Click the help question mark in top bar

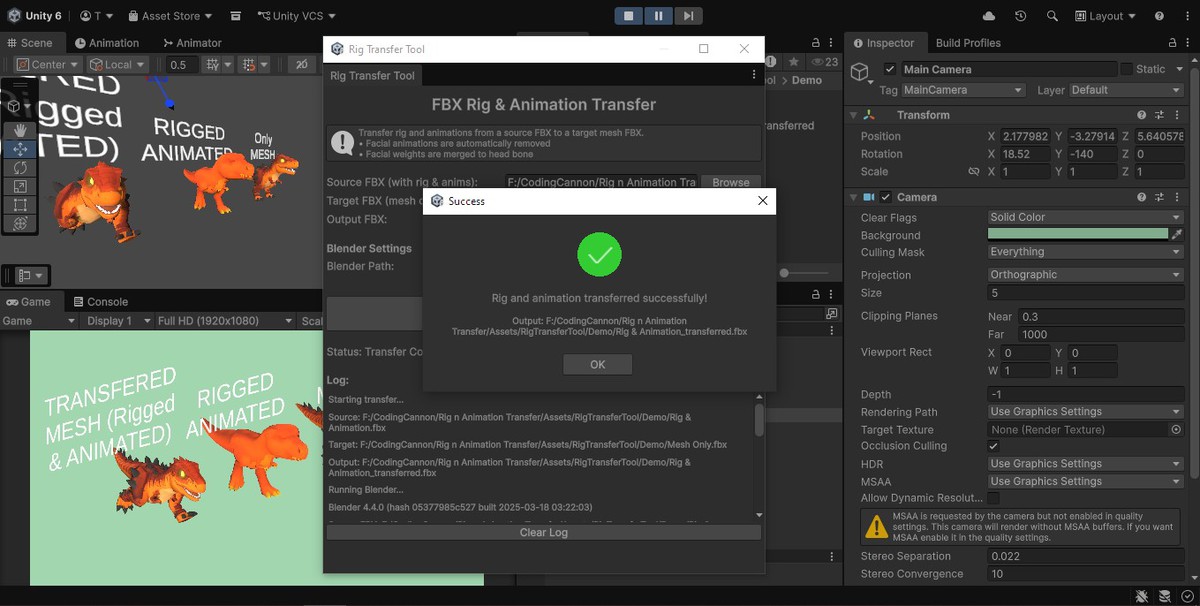tap(1159, 16)
